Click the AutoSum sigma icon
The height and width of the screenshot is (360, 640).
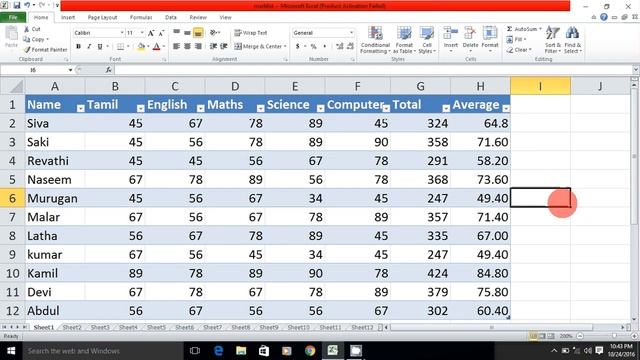(x=509, y=29)
